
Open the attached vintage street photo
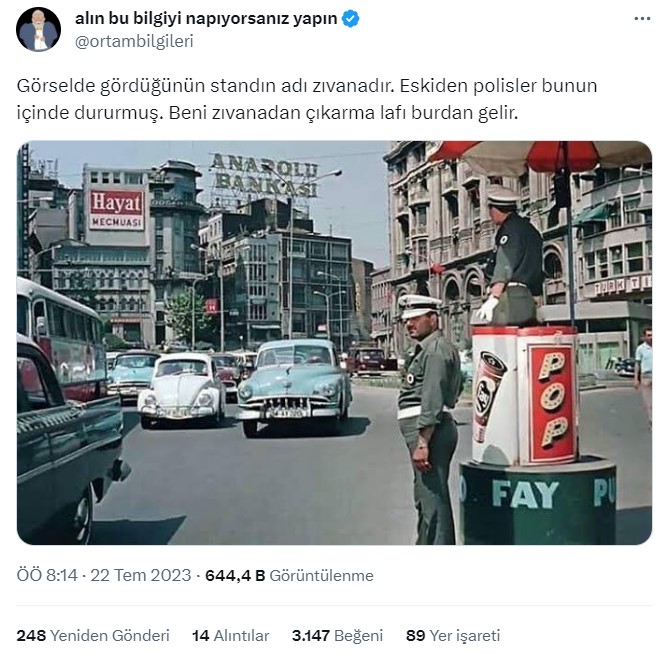334,343
